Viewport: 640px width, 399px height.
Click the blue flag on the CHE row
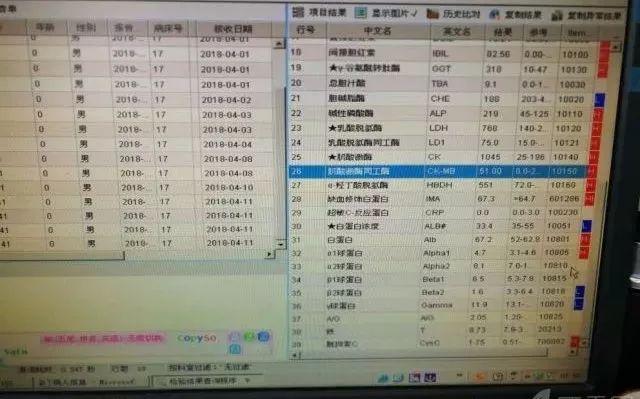pos(599,99)
